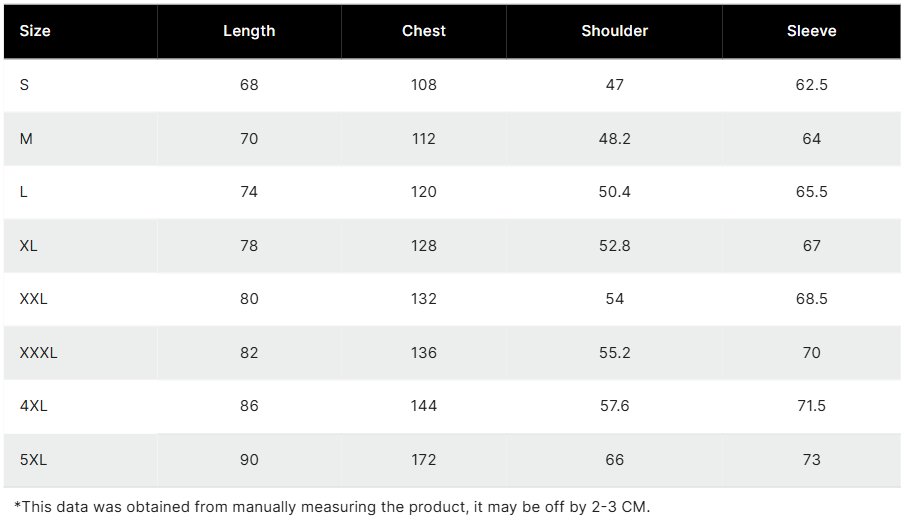
Task: Click the sleeve value 68.5
Action: 811,299
